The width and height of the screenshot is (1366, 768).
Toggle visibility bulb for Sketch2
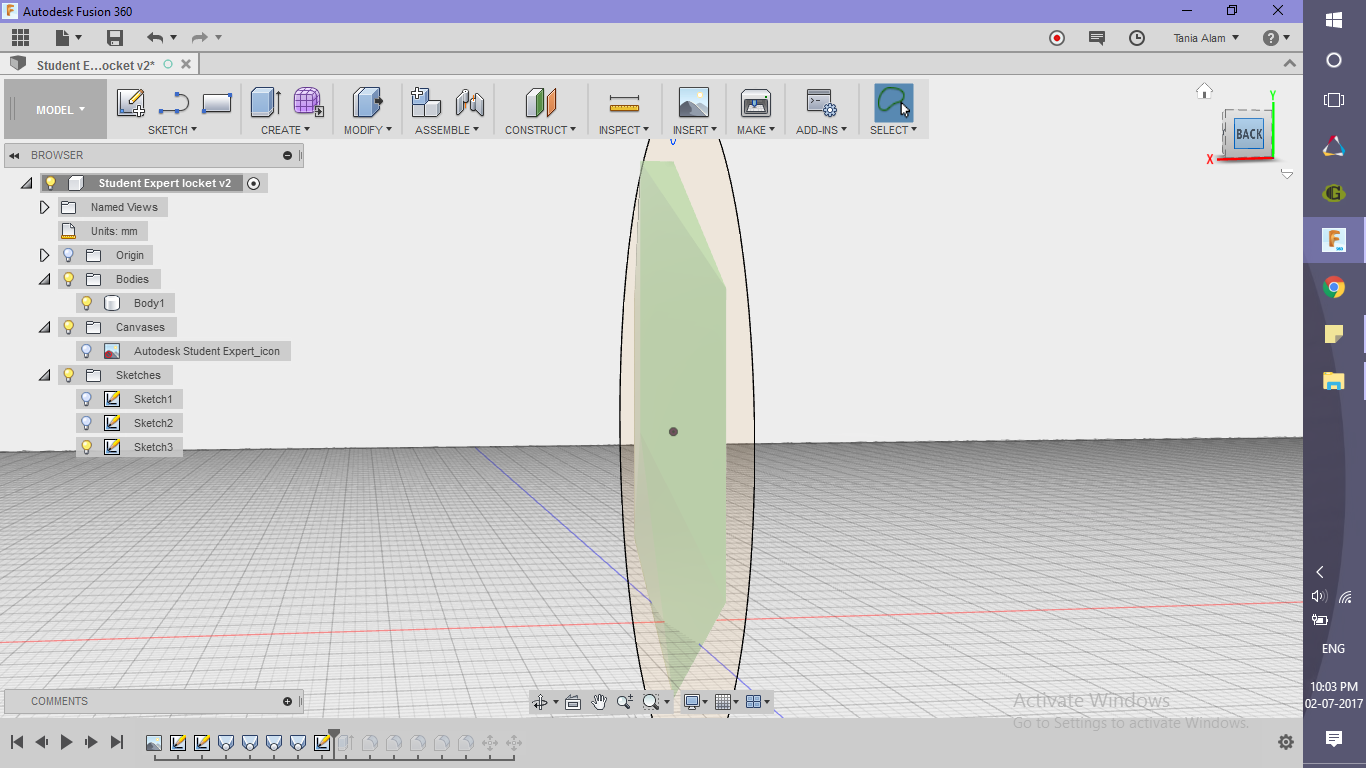click(x=86, y=423)
